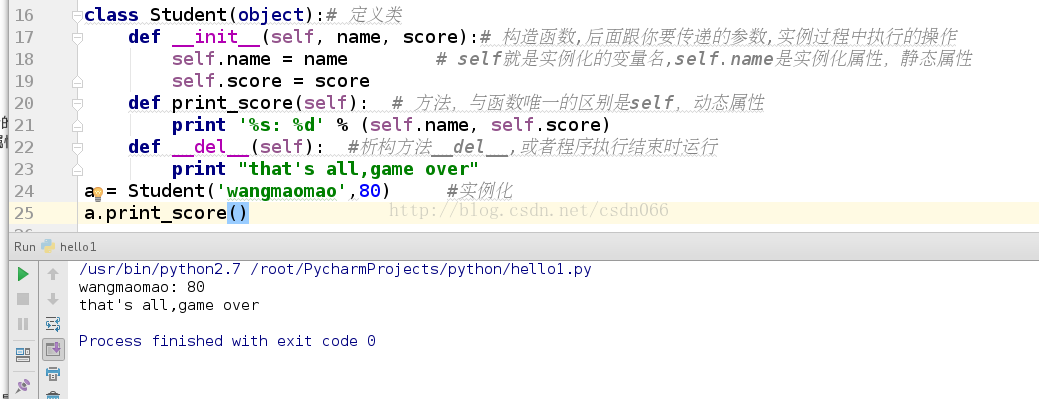
Task: Click the Up stack trace arrow
Action: click(x=53, y=274)
